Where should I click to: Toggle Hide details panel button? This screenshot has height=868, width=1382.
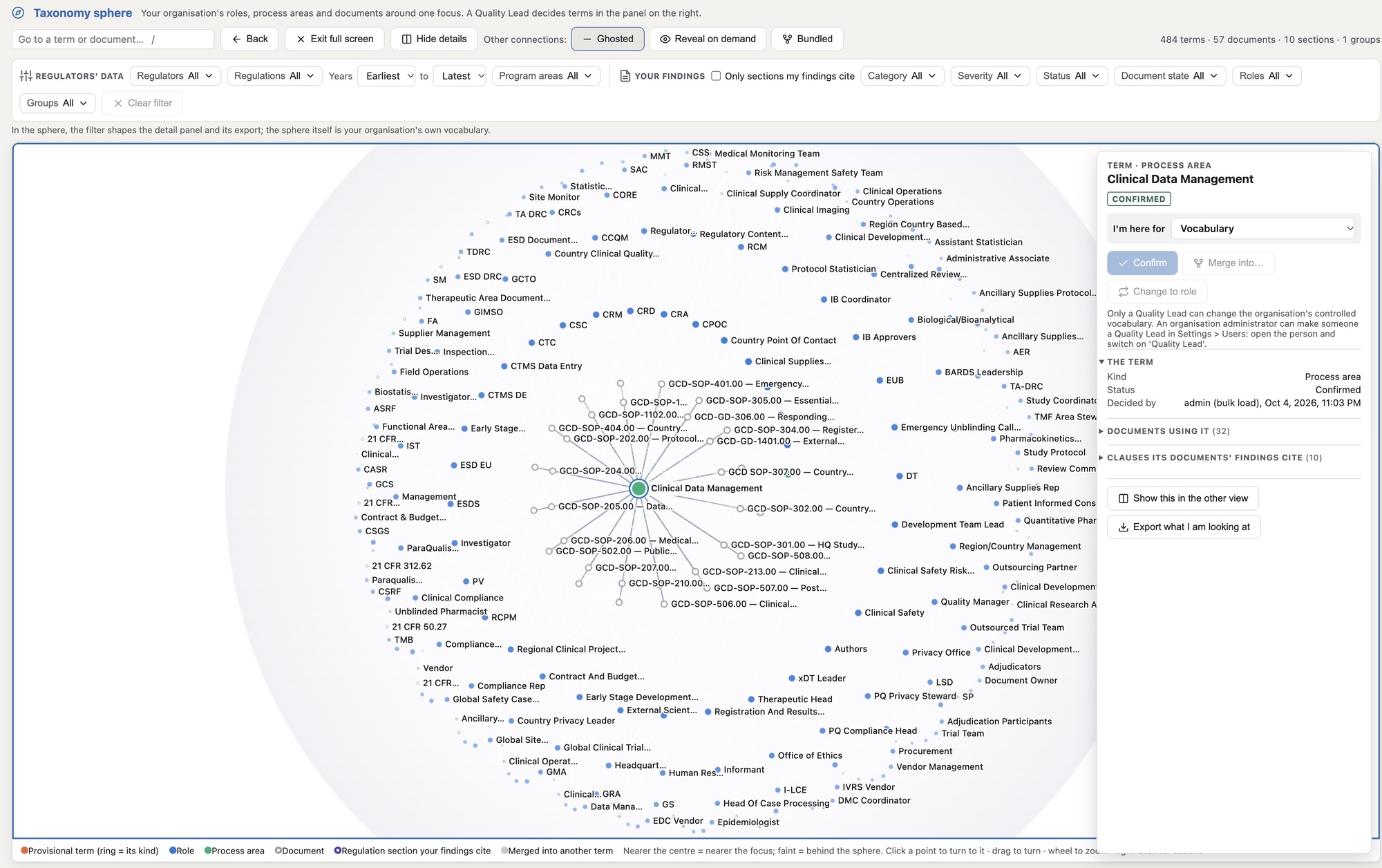[x=434, y=39]
